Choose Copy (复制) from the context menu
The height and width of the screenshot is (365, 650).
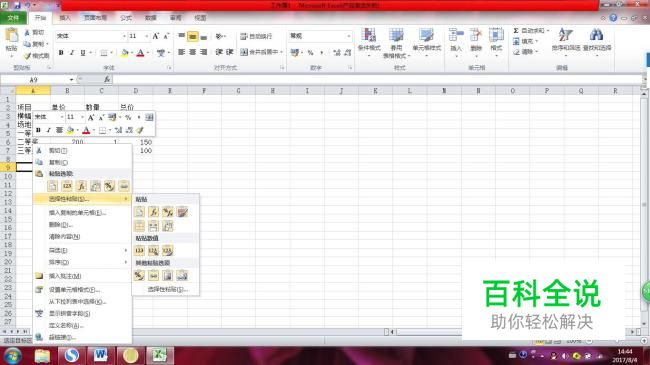[82, 162]
